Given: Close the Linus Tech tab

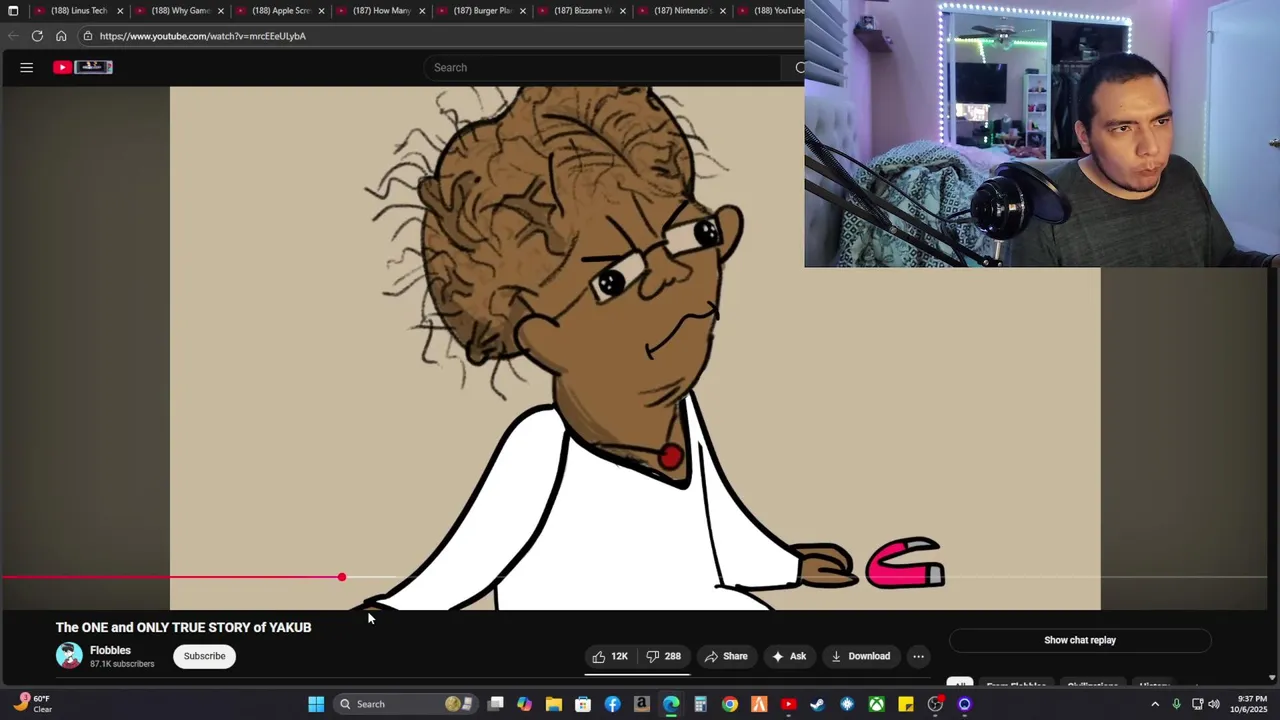Looking at the screenshot, I should (120, 11).
